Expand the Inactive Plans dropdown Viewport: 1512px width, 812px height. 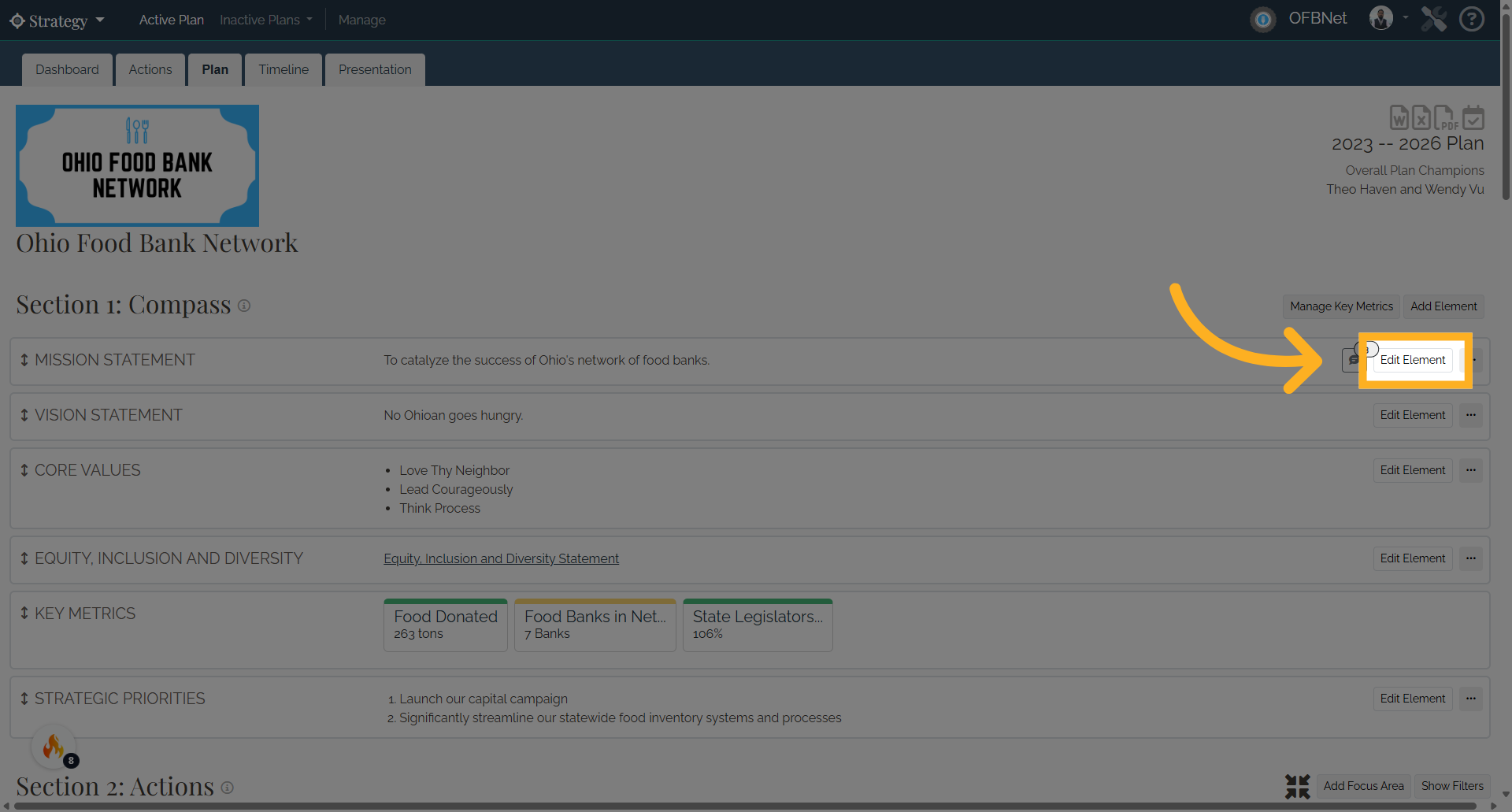[266, 20]
